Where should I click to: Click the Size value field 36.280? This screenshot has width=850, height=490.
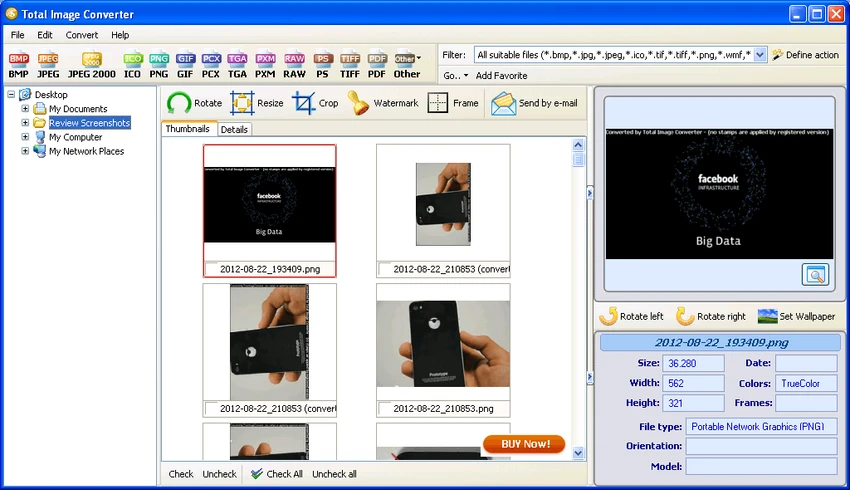pyautogui.click(x=693, y=363)
